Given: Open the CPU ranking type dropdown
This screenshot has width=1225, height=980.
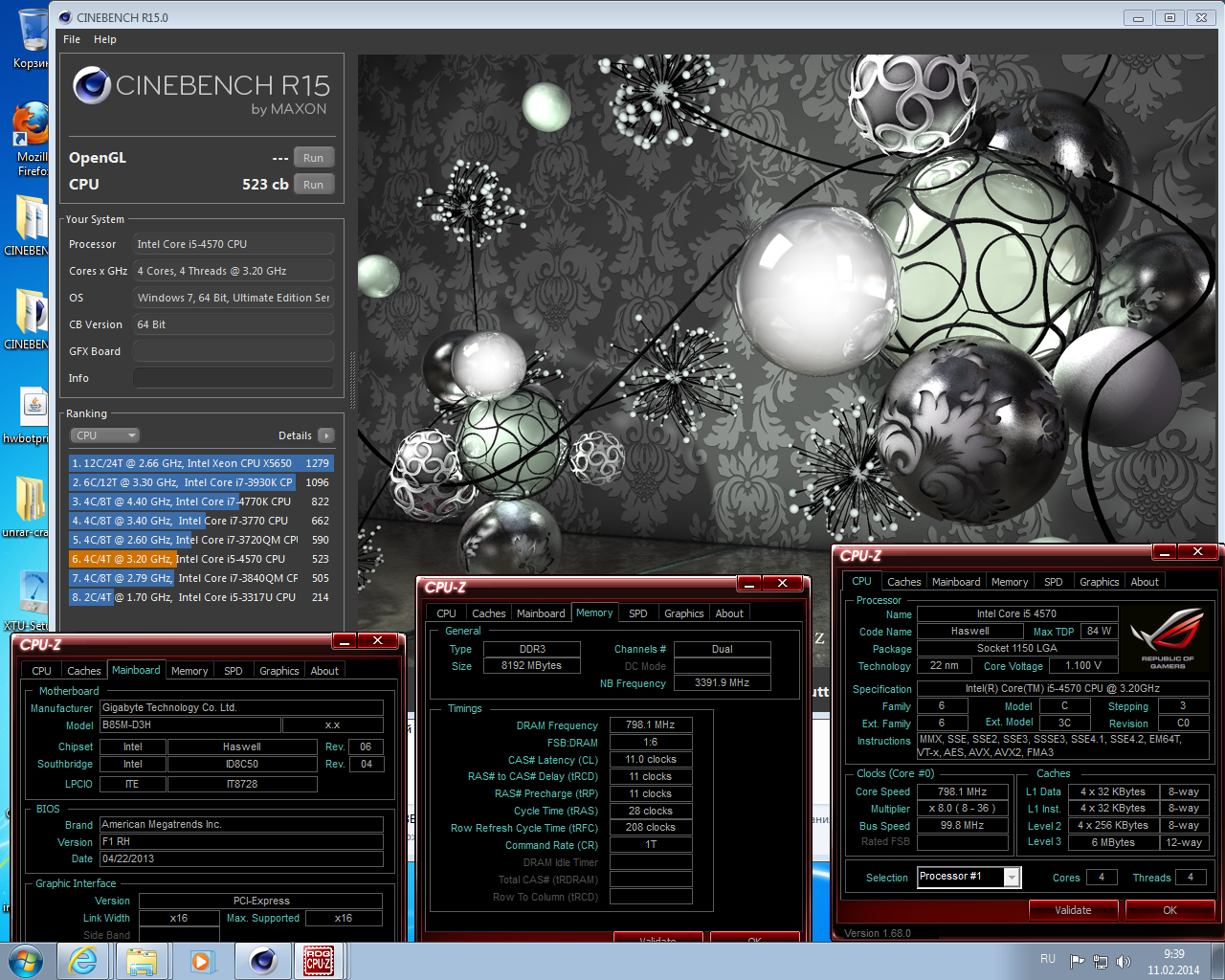Looking at the screenshot, I should [x=105, y=435].
